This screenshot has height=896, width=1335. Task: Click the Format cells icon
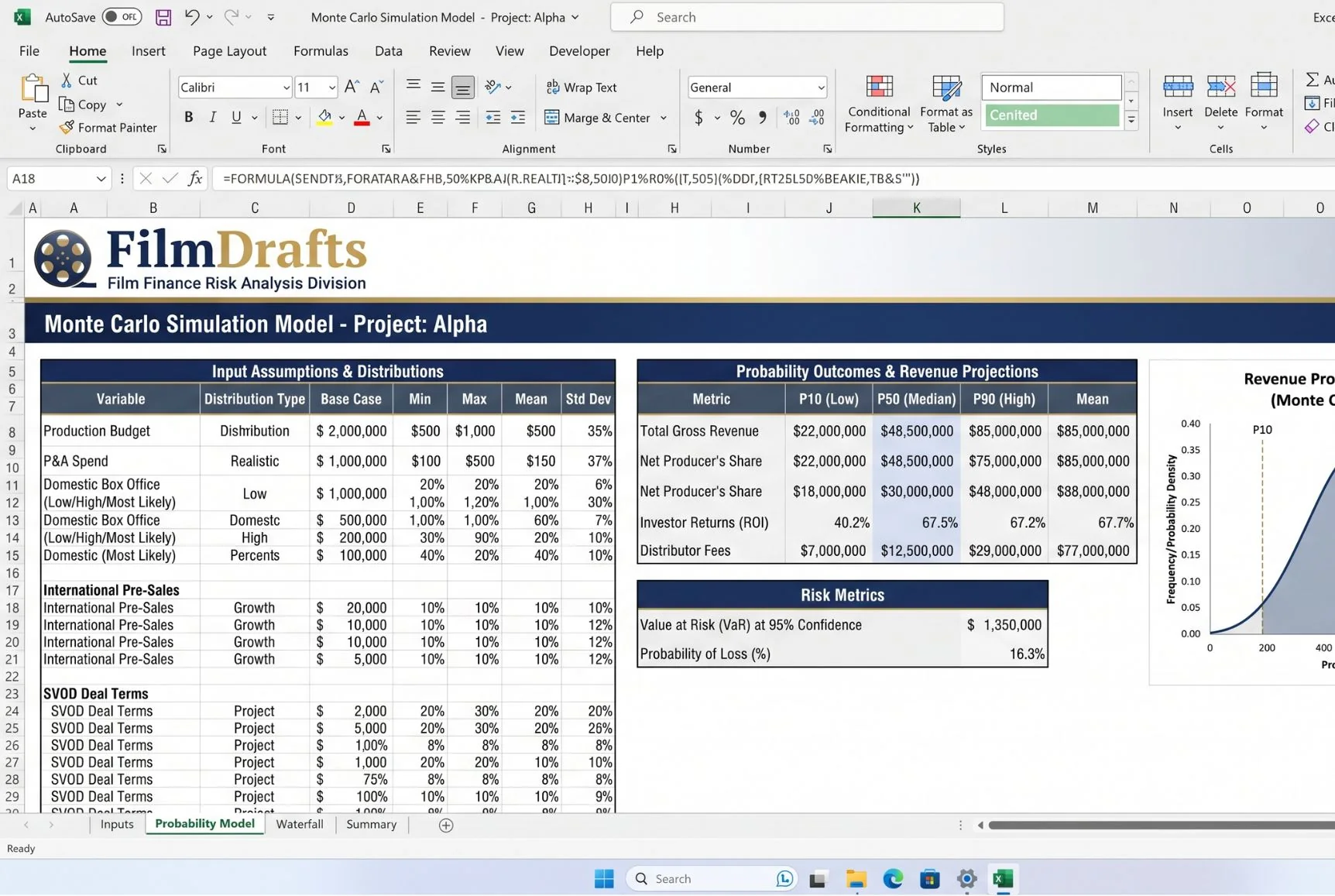(x=1264, y=86)
